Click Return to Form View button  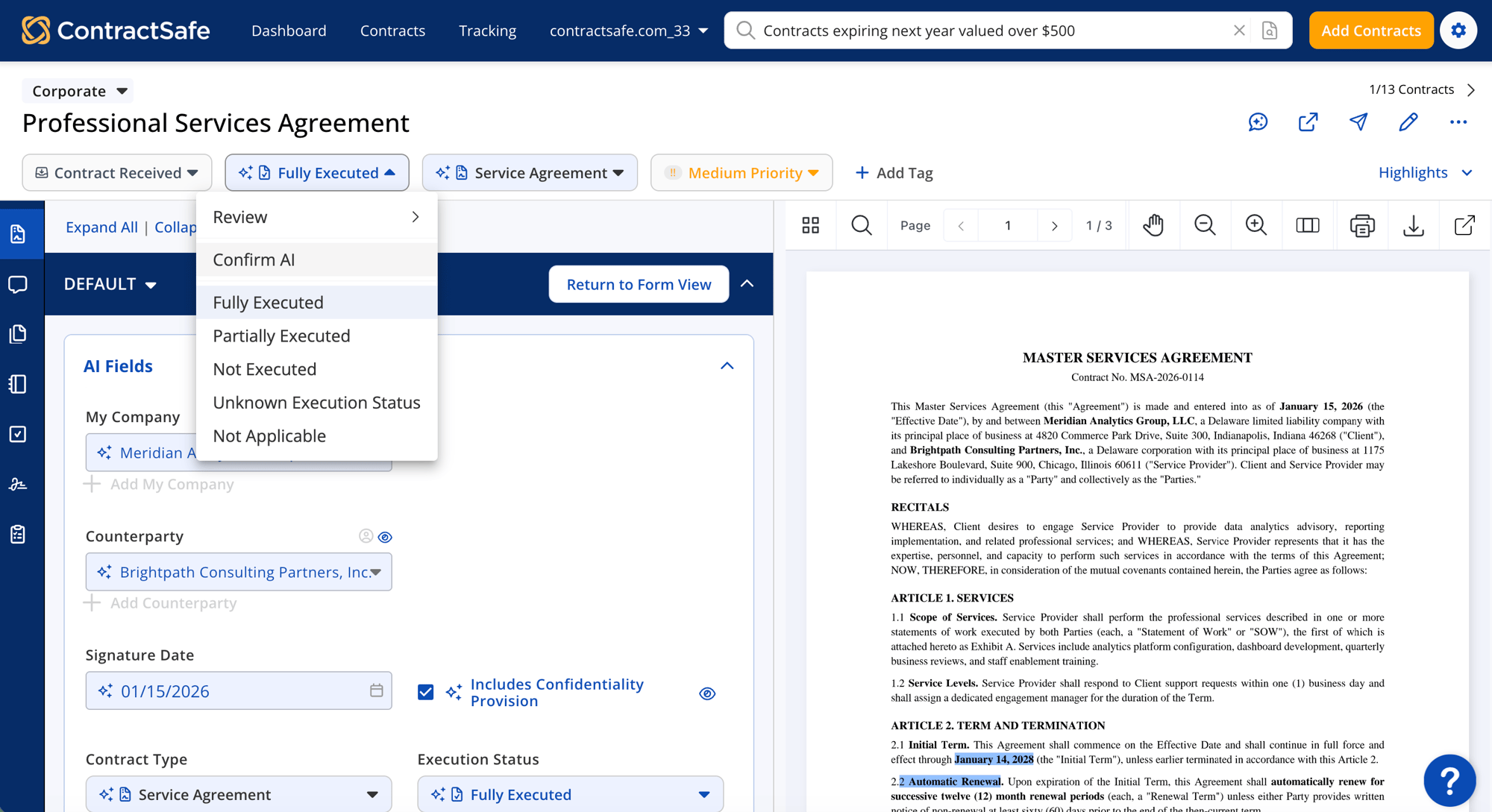639,284
